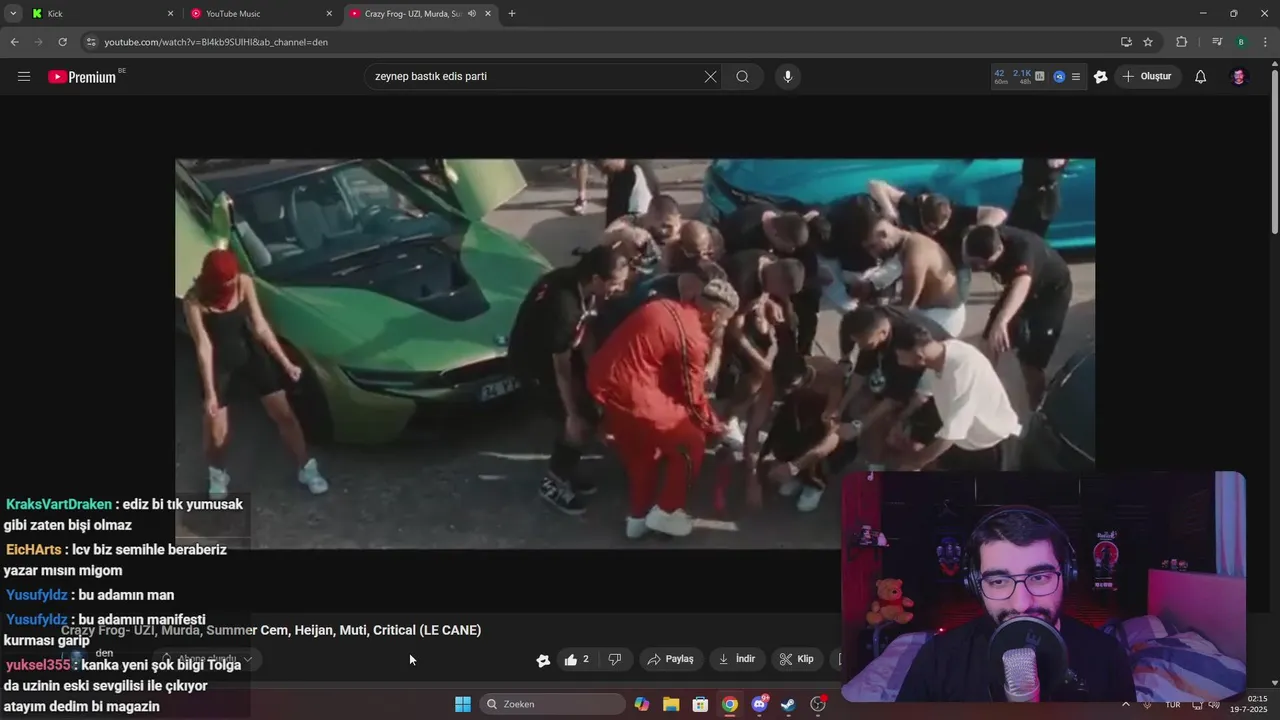Close the Kick tab
The image size is (1280, 720).
(170, 14)
